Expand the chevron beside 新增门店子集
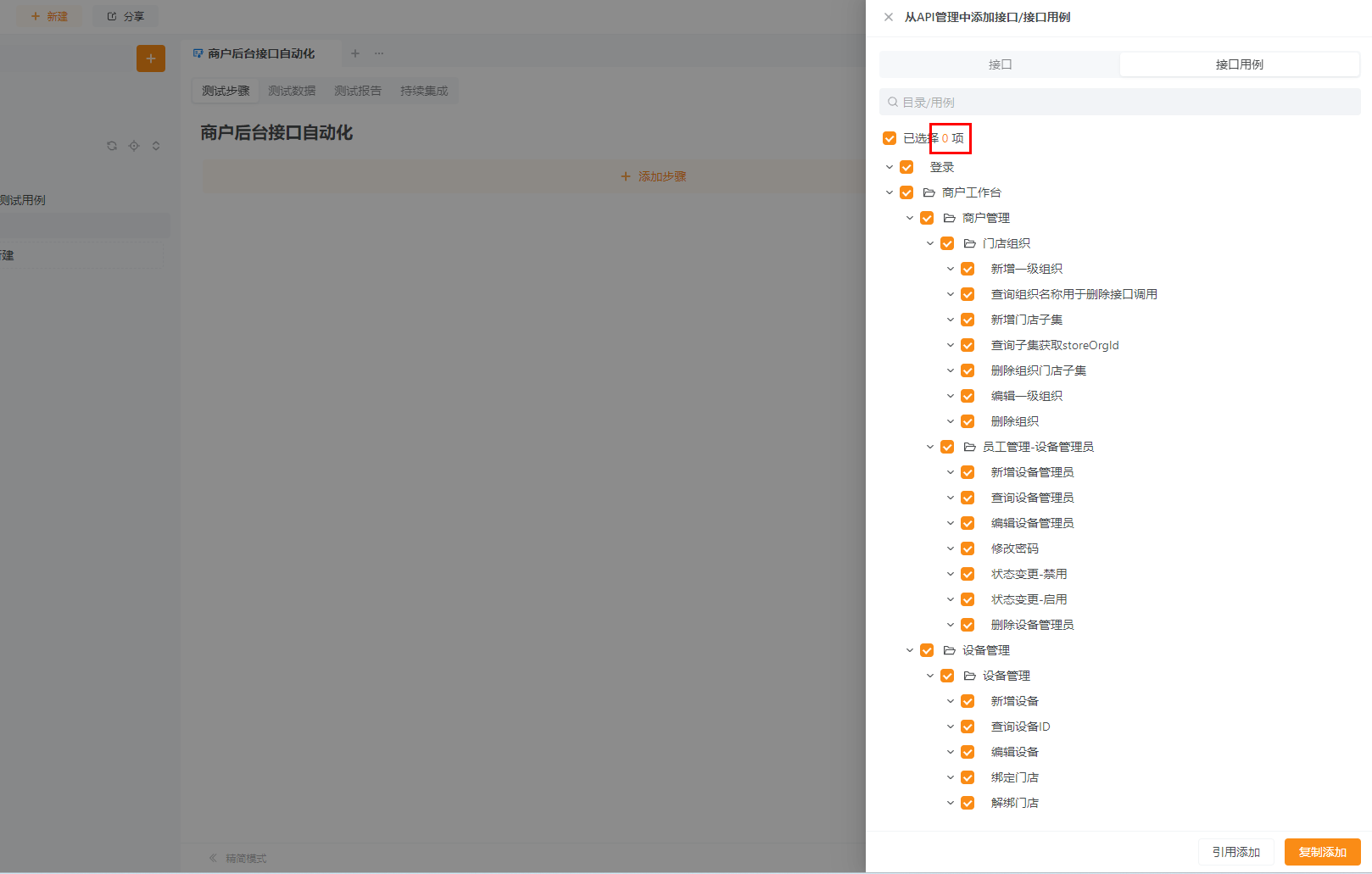This screenshot has height=874, width=1372. coord(951,320)
